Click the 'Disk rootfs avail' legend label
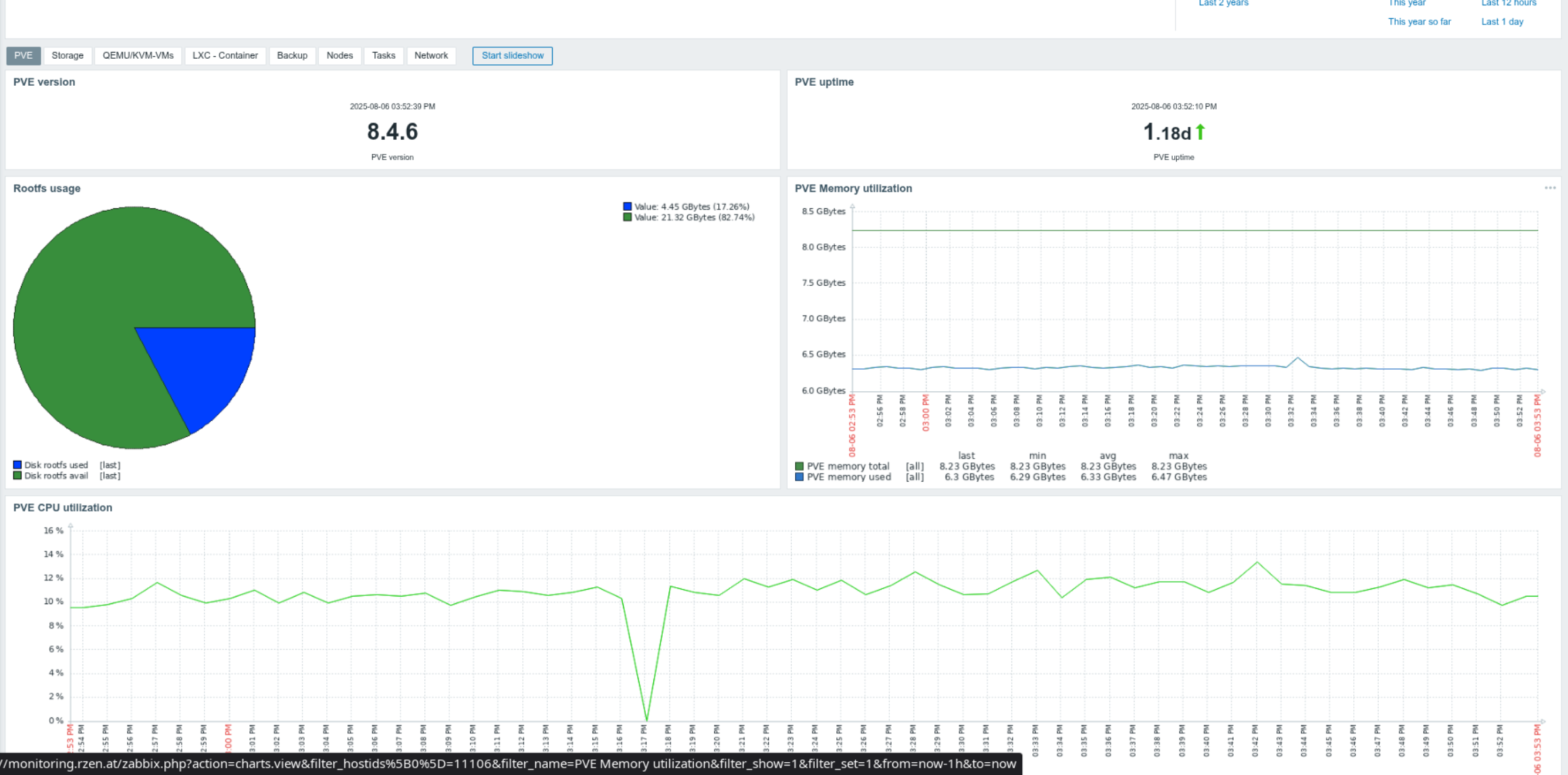Viewport: 1568px width, 775px height. coord(56,476)
